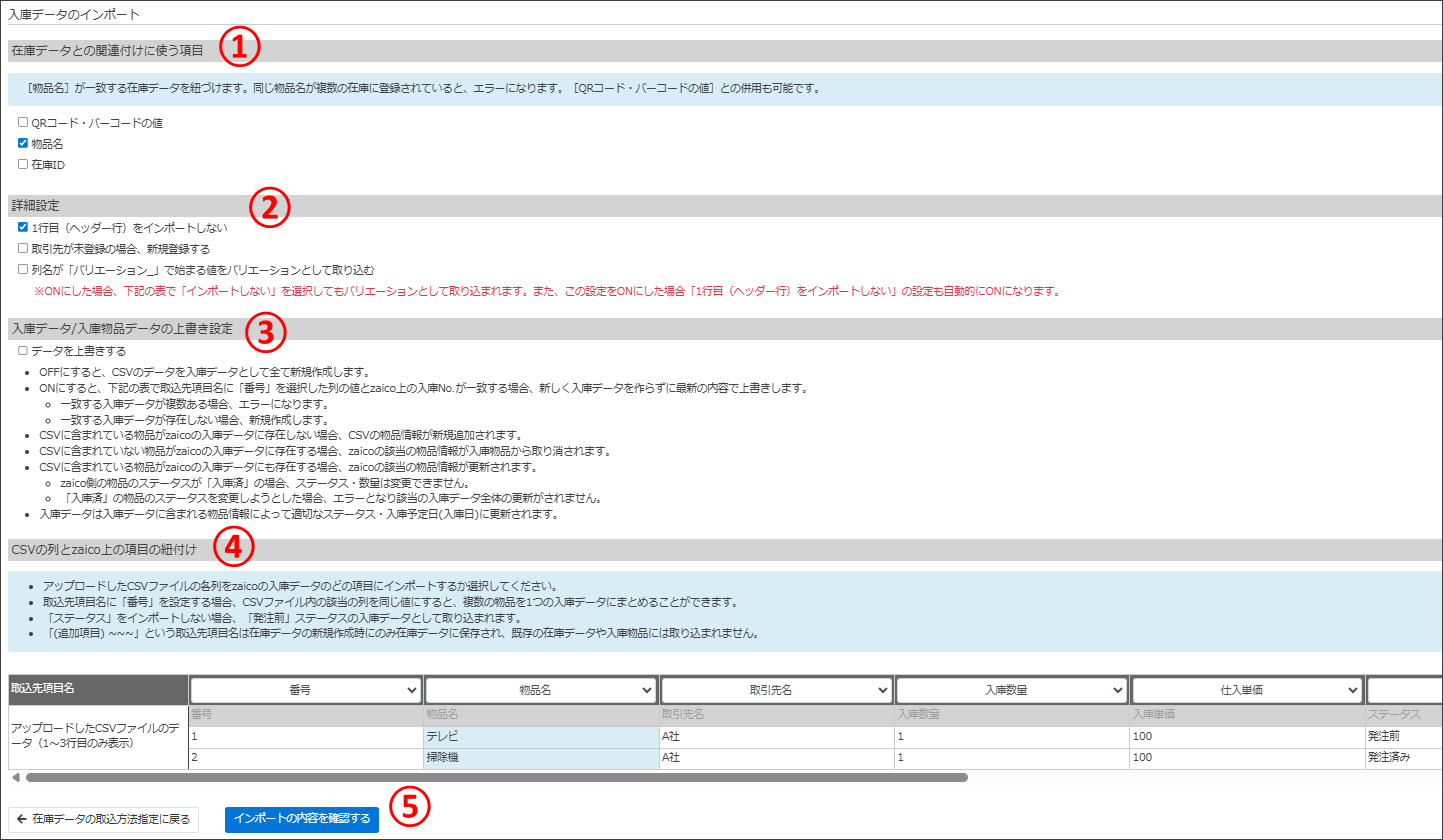This screenshot has height=840, width=1443.
Task: Check the 在庫ID checkbox
Action: click(x=22, y=164)
